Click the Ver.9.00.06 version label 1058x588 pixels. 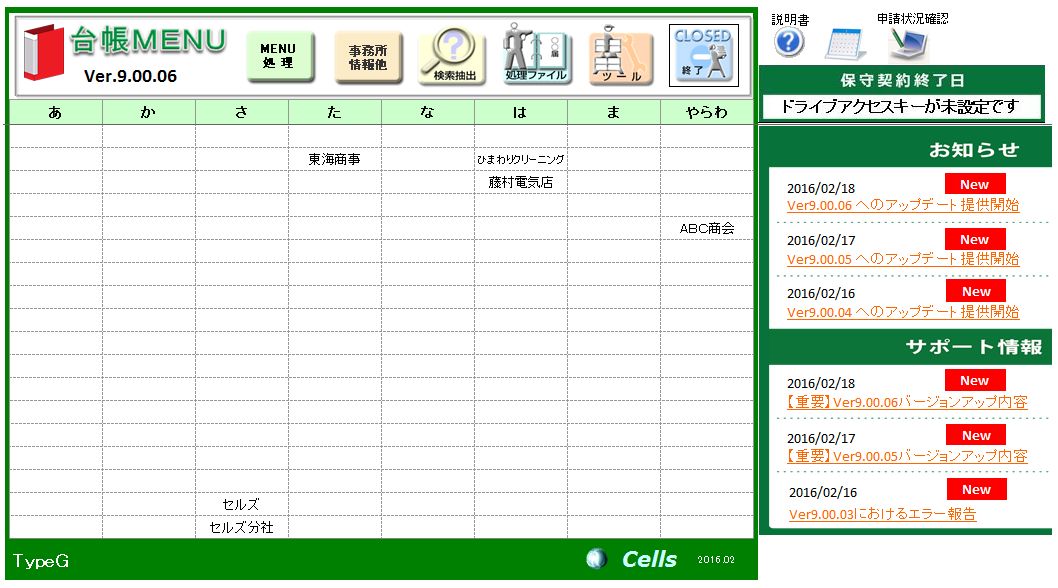pos(130,76)
